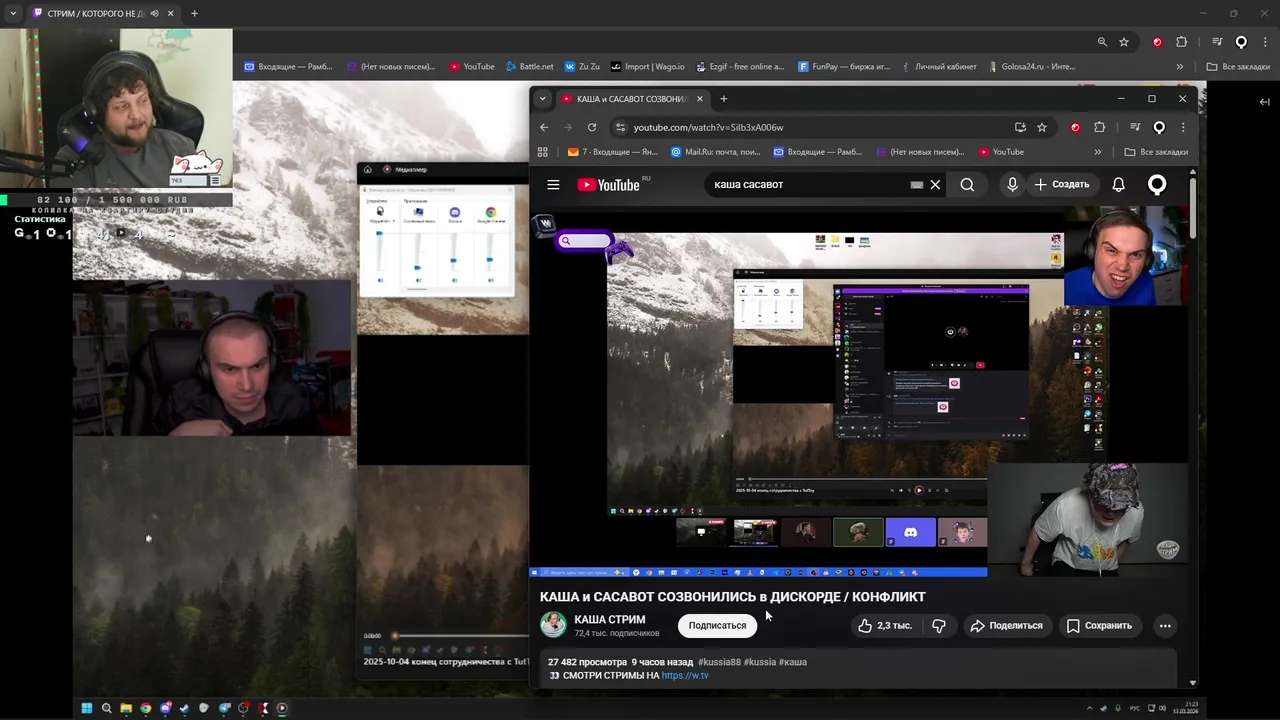
Task: Click the Подписаться subscribe button
Action: [717, 625]
